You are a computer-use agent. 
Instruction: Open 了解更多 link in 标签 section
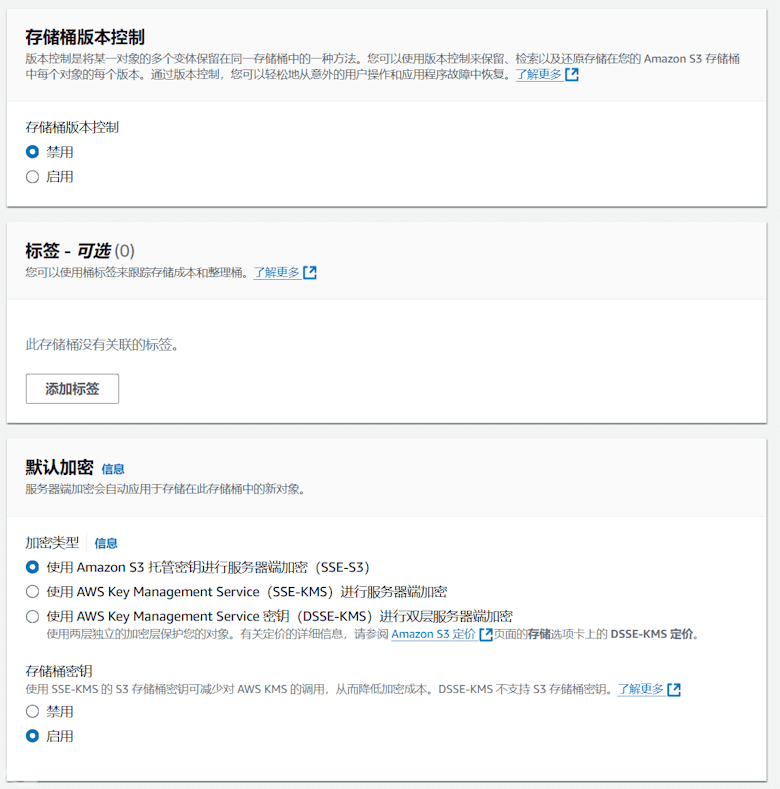click(276, 273)
